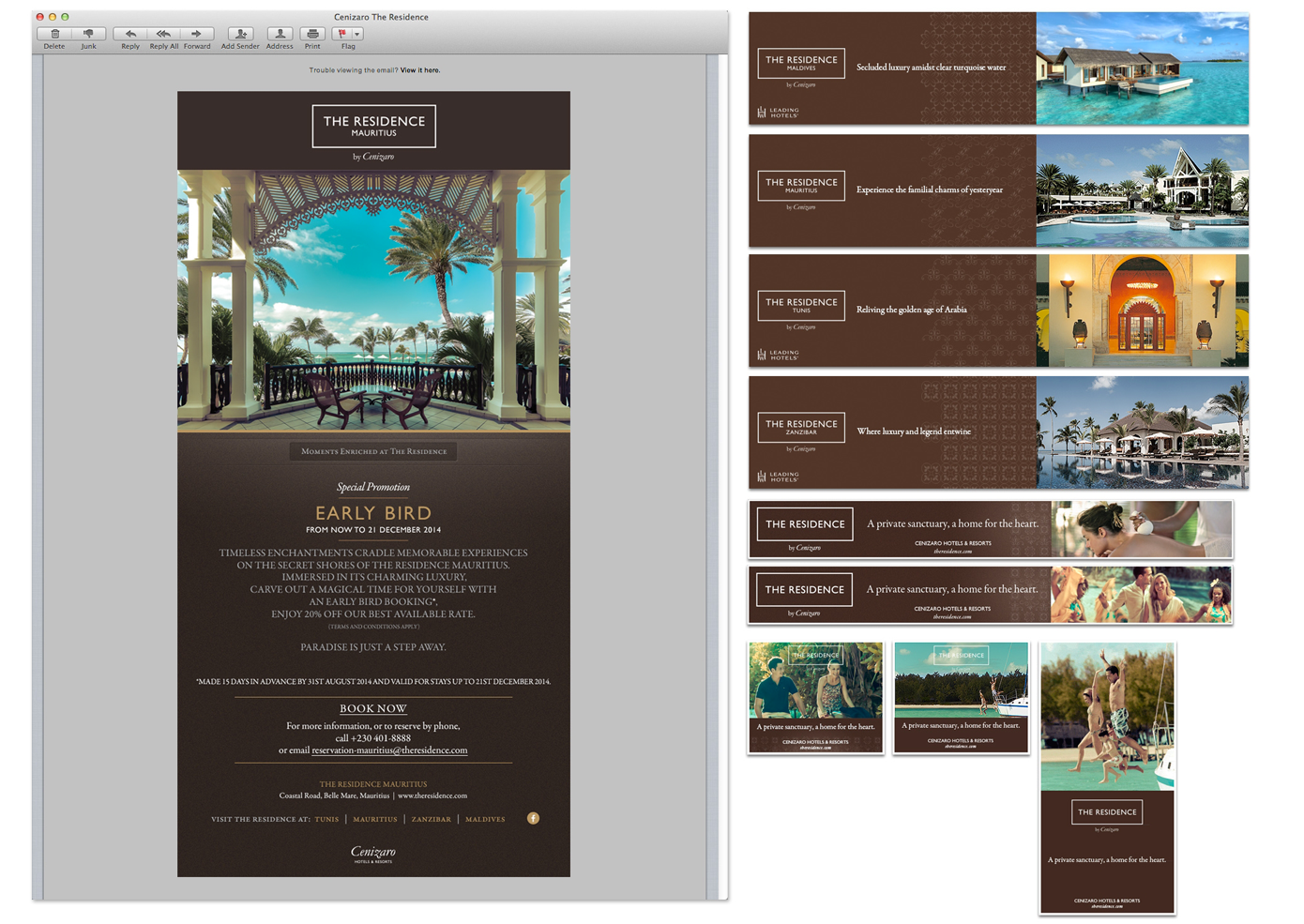Click the Leading Hotels logo on the Maldives banner
Screen dimensions: 1304x924
778,112
